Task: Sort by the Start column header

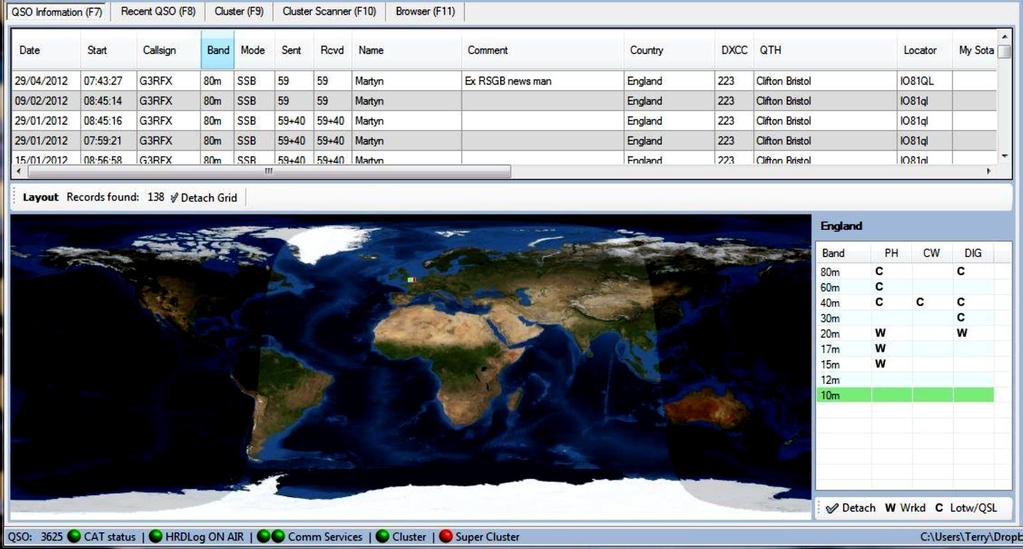Action: (108, 50)
